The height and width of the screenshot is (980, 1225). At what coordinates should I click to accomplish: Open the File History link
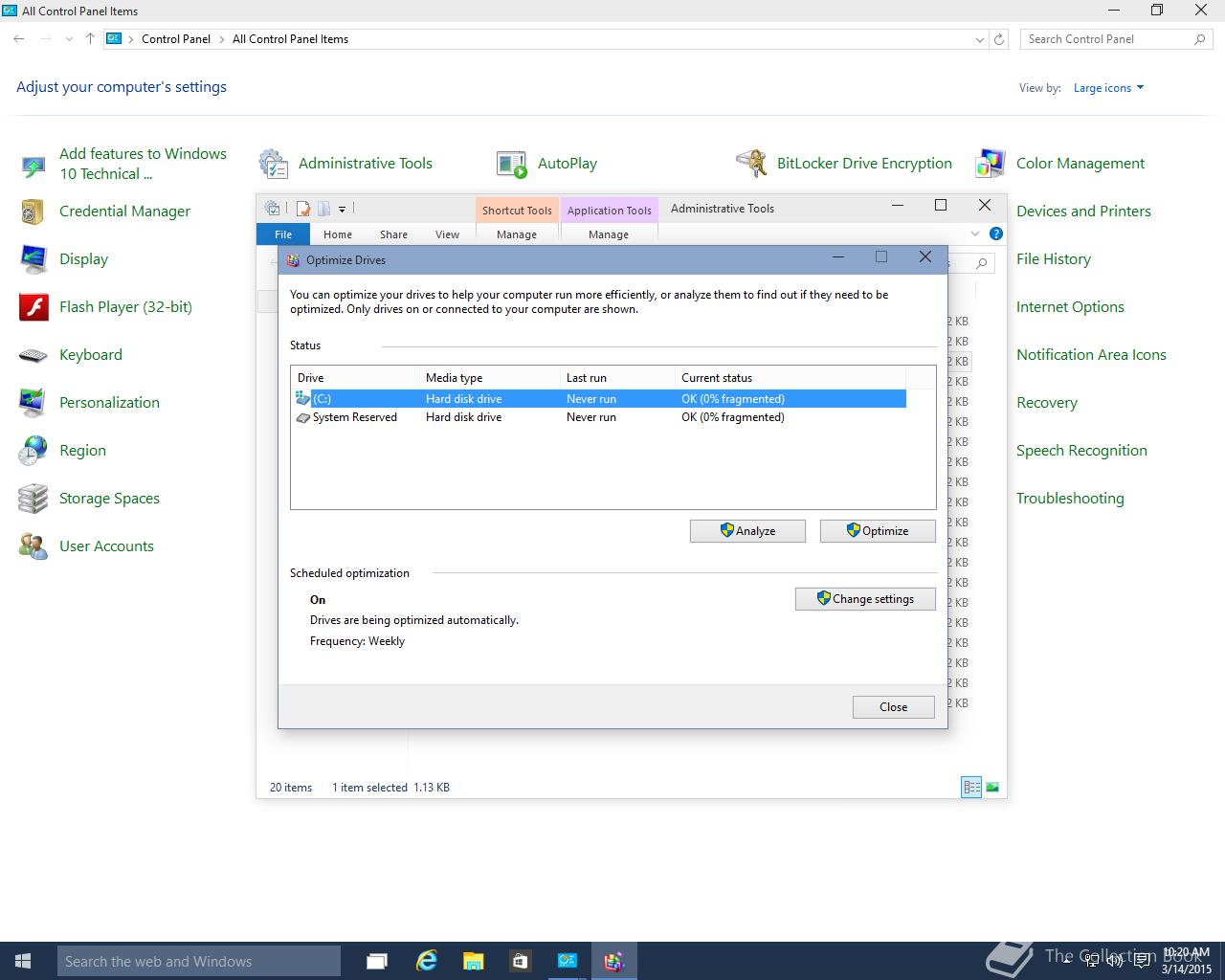pos(1054,259)
